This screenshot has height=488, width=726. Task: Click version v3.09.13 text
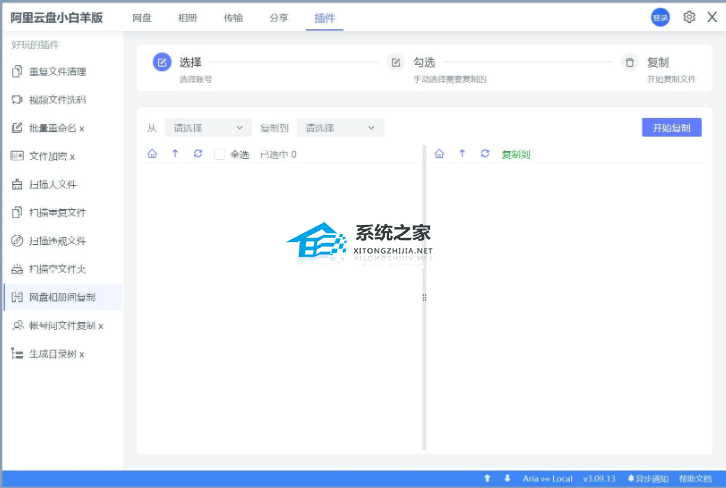click(599, 479)
